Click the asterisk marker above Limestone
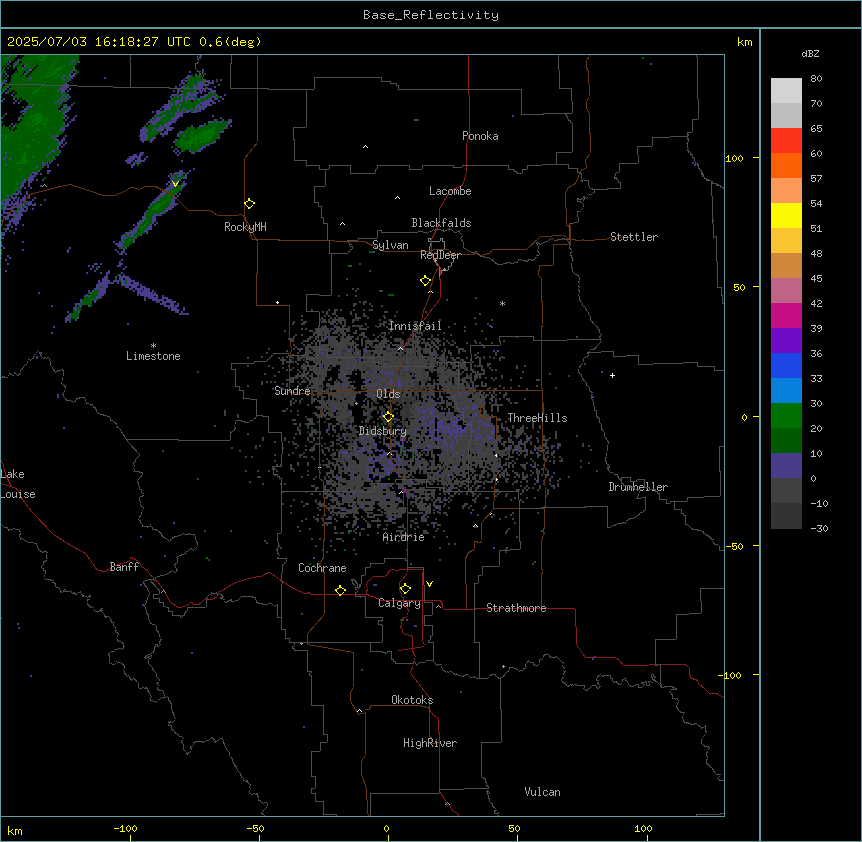This screenshot has height=842, width=862. pyautogui.click(x=153, y=346)
